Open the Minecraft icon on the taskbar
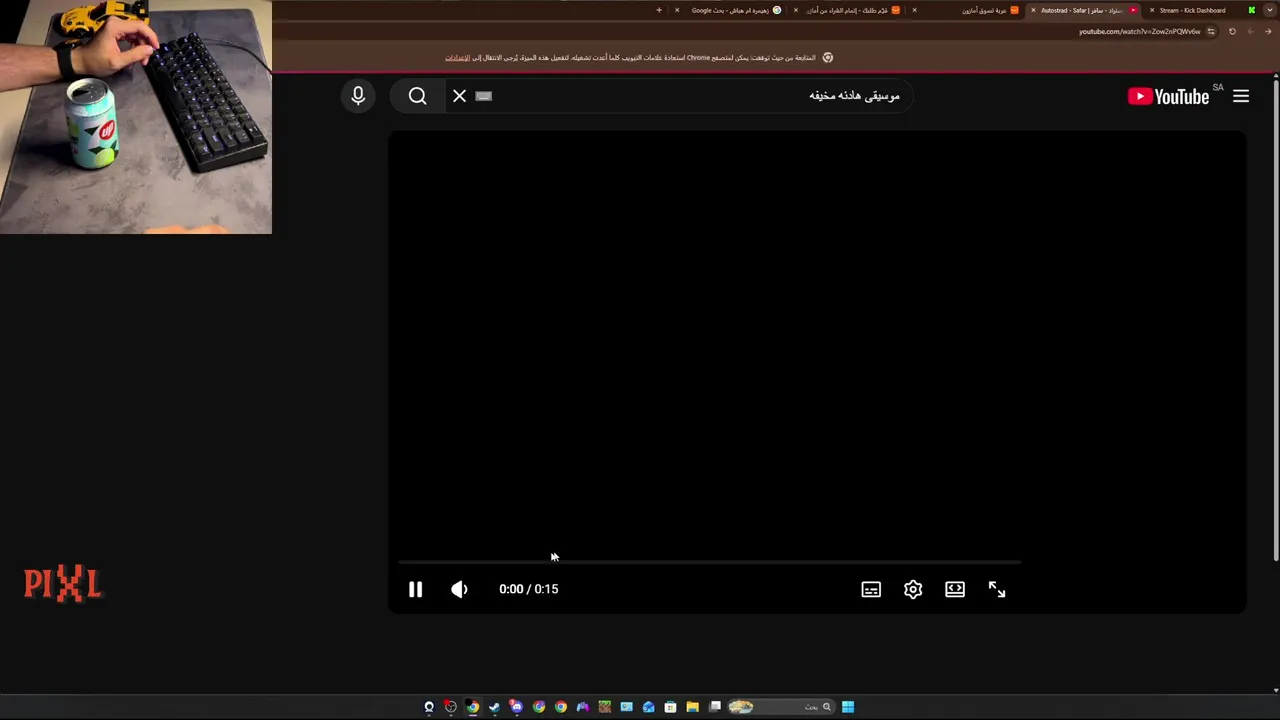 coord(604,707)
